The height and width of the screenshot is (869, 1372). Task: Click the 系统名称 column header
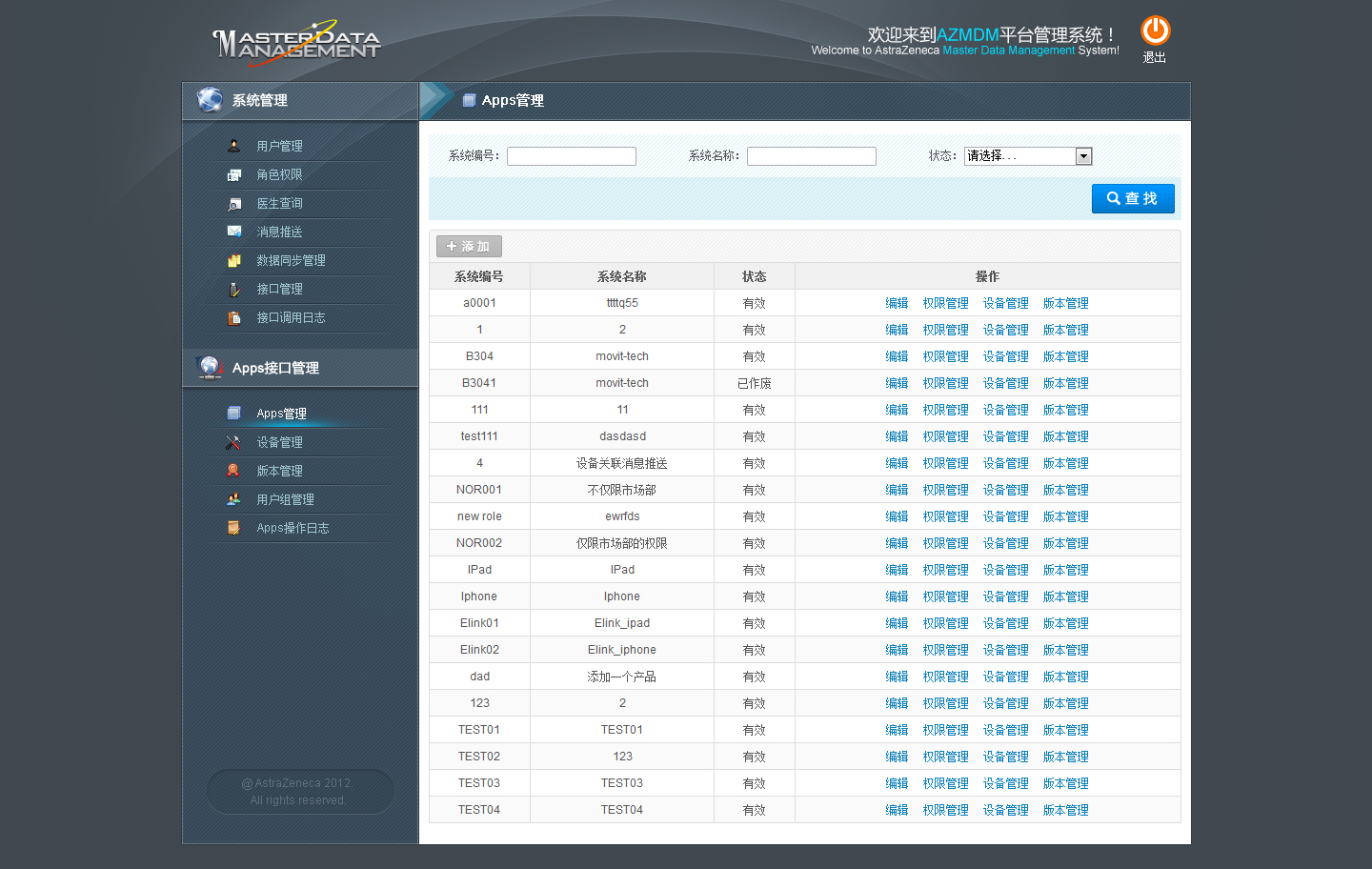click(x=622, y=276)
